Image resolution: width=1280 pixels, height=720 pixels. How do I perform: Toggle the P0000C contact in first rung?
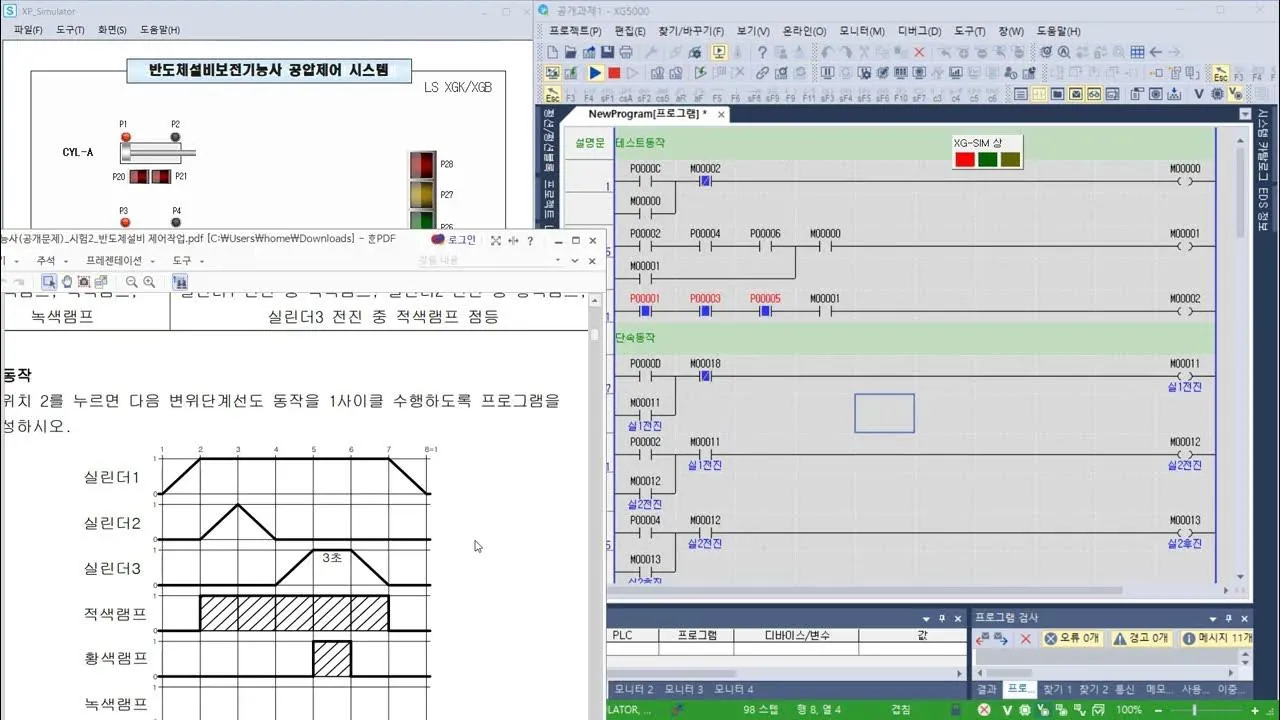point(645,182)
